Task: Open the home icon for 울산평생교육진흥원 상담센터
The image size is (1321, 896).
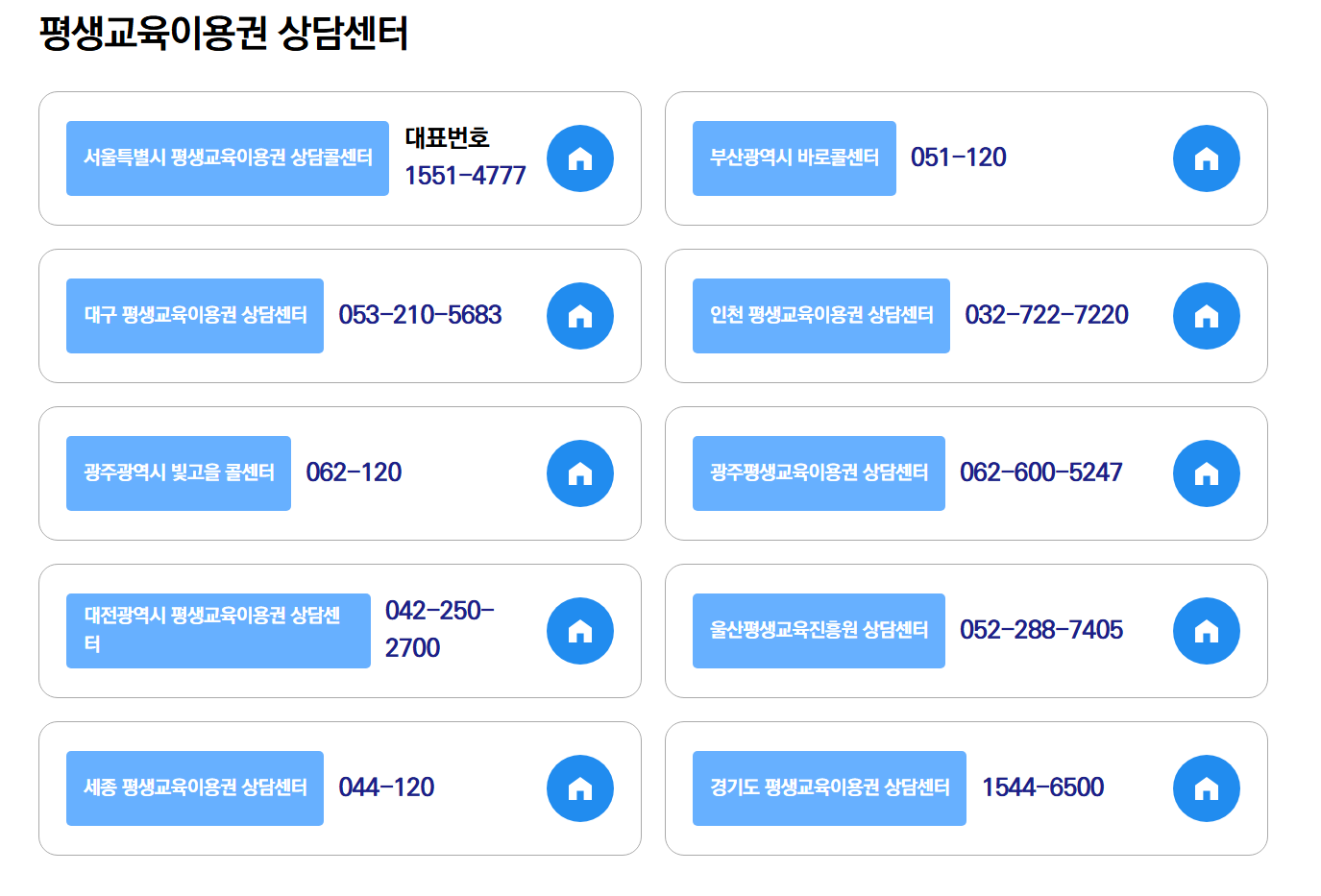Action: [1207, 630]
